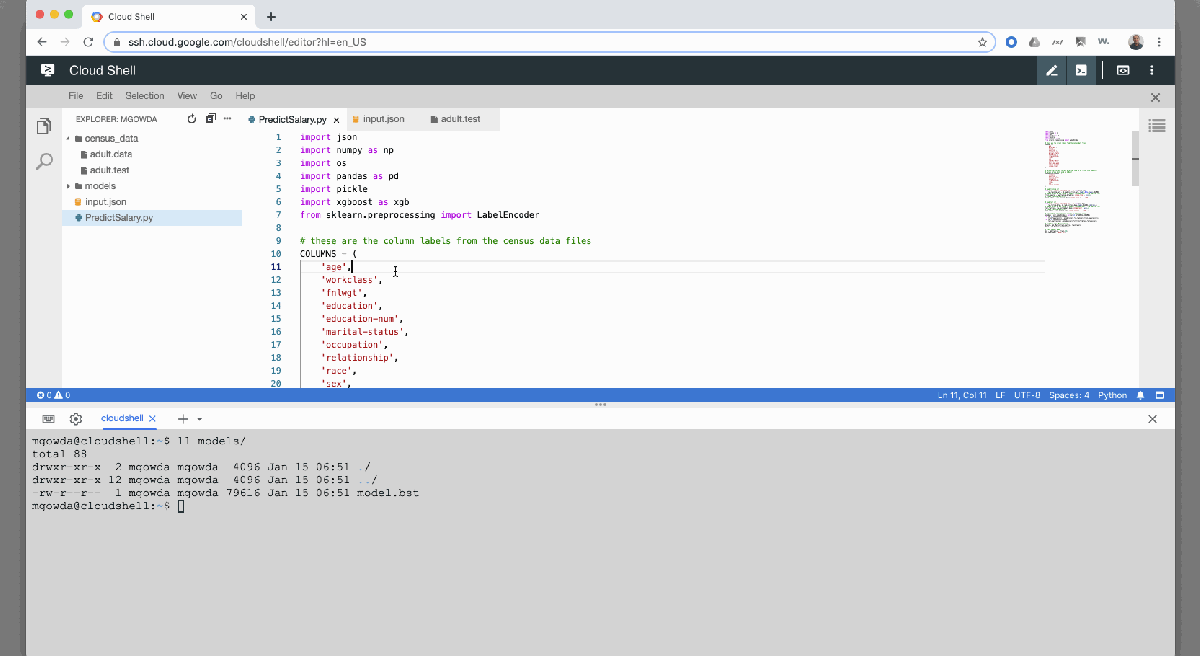Screen dimensions: 1200x656
Task: Click line number 11 in gutter
Action: point(276,267)
